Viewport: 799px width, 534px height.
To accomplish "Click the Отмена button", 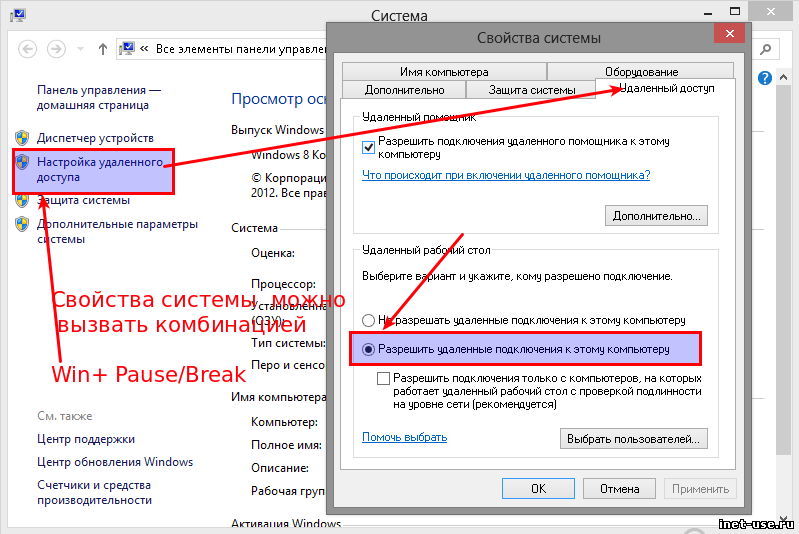I will [619, 489].
